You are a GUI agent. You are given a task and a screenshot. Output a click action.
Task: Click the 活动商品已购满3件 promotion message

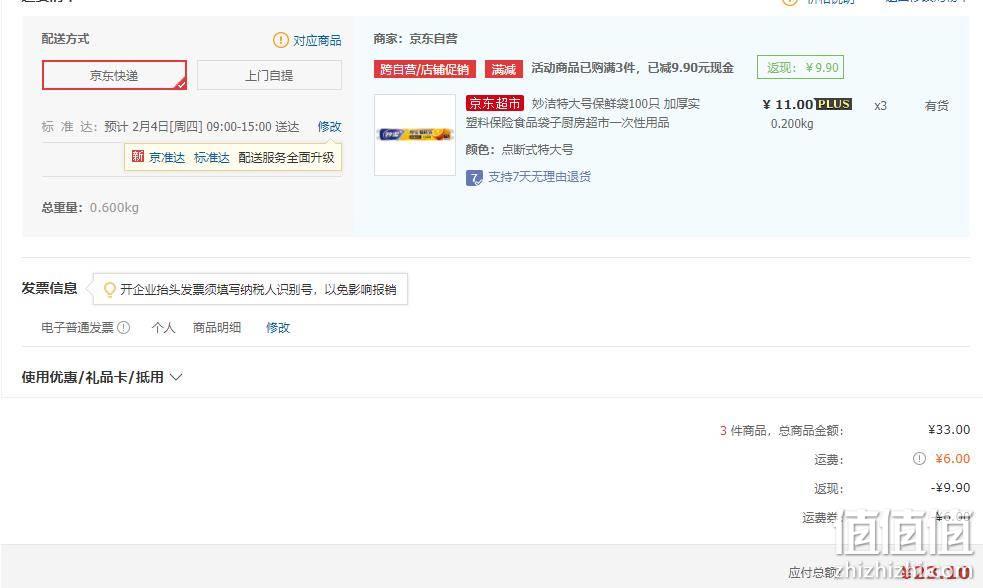pyautogui.click(x=632, y=68)
